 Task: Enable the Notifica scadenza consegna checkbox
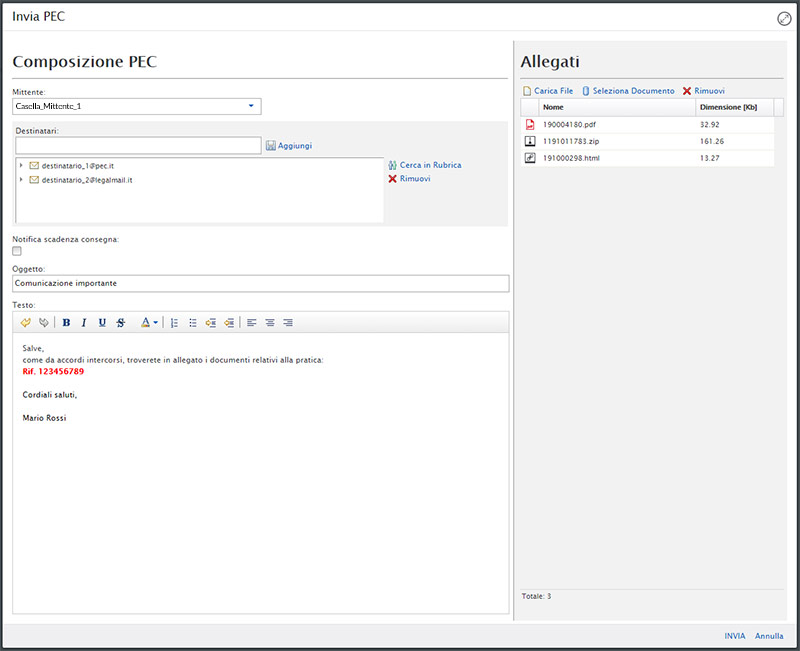click(17, 251)
